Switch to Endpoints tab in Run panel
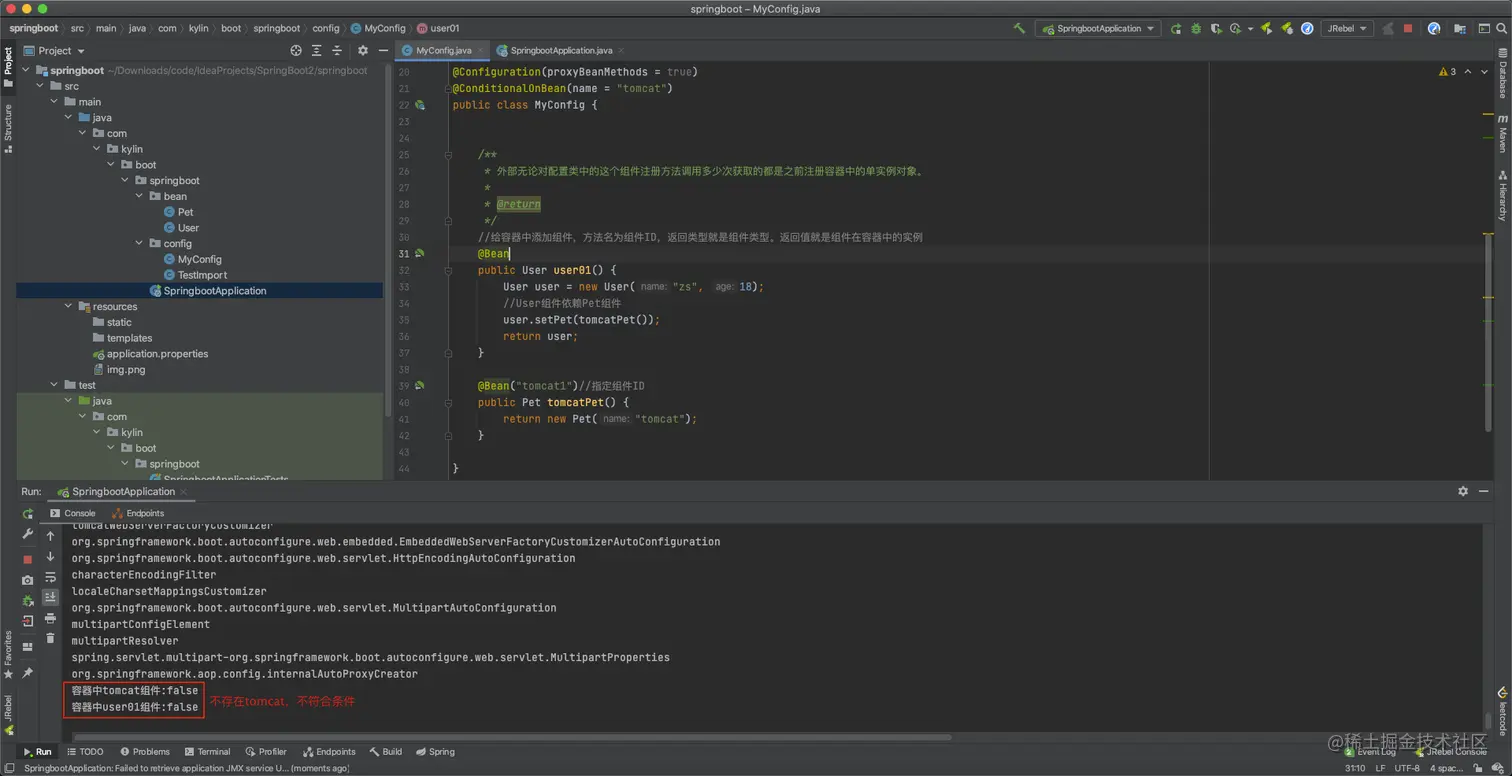1512x776 pixels. 138,513
